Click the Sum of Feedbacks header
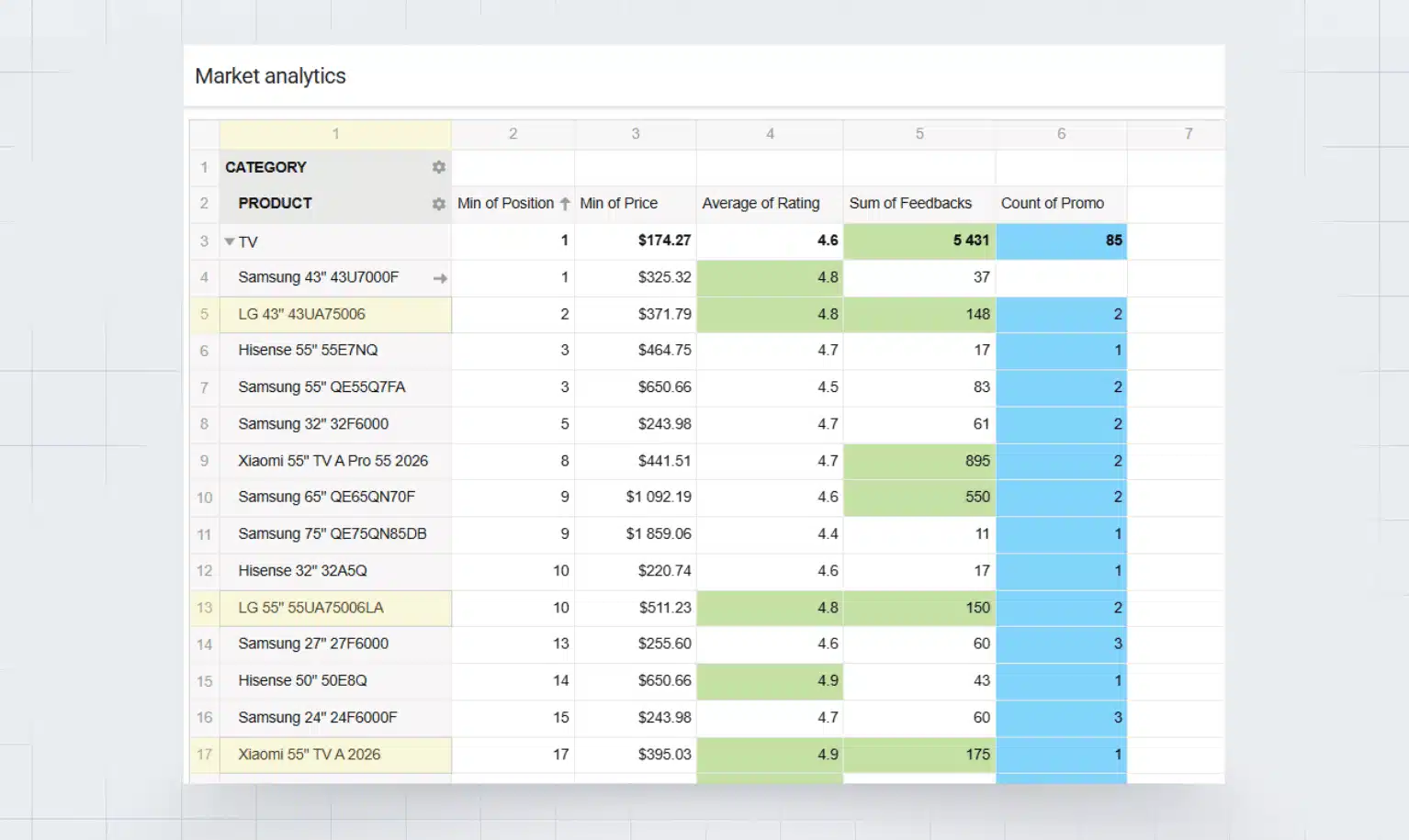The width and height of the screenshot is (1409, 840). (x=909, y=203)
